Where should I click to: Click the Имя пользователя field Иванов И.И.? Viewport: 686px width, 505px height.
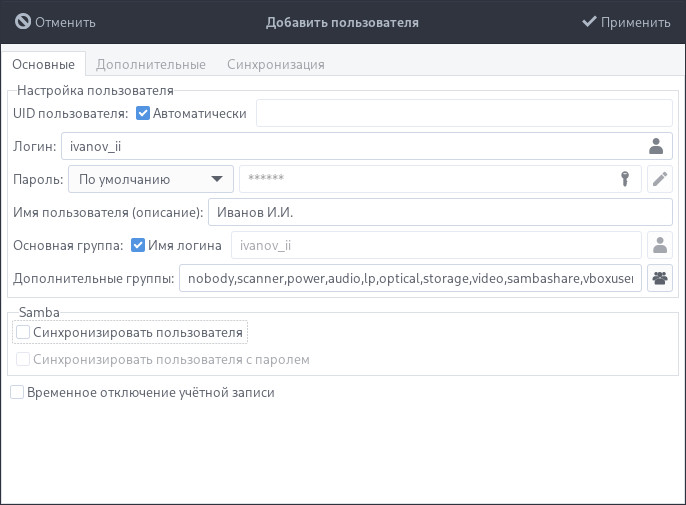point(440,212)
